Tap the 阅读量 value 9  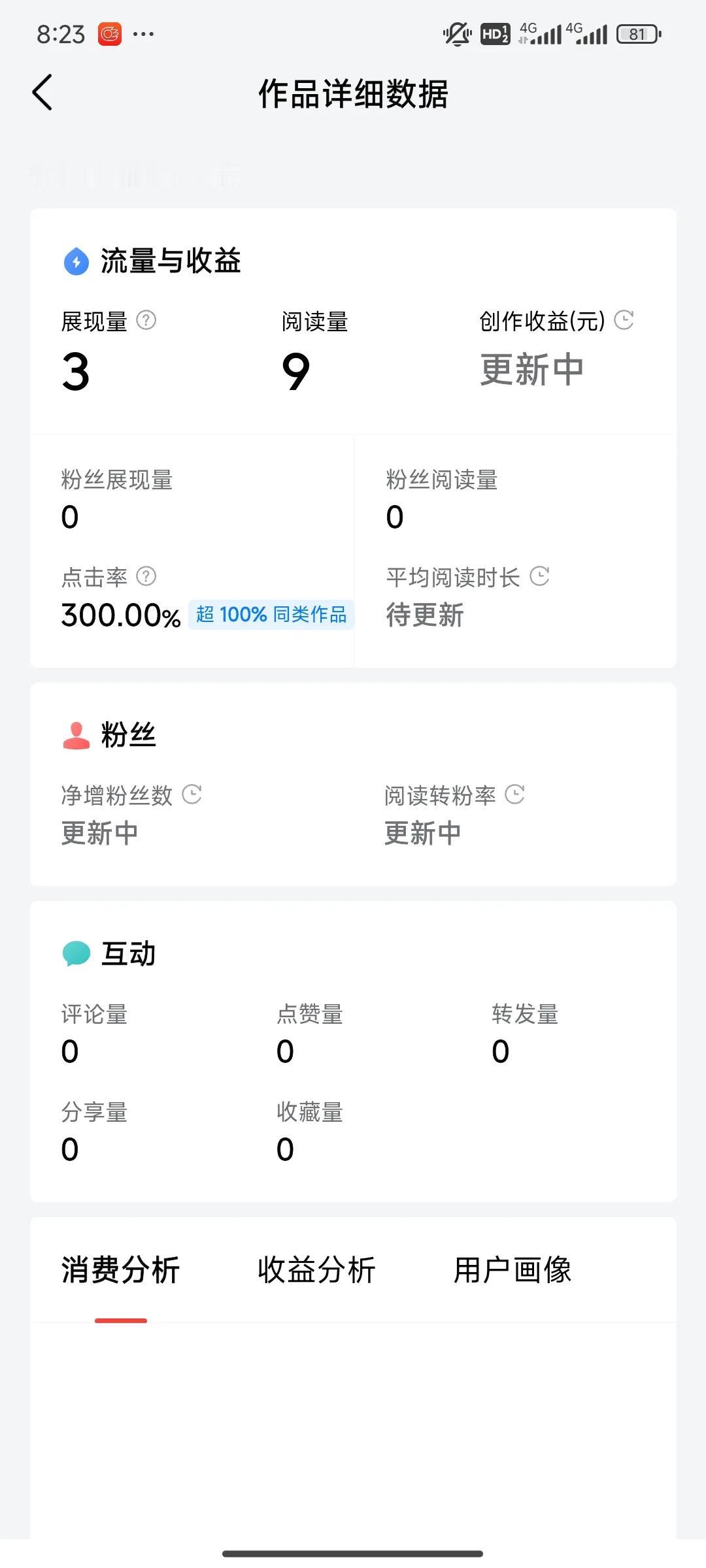tap(296, 371)
